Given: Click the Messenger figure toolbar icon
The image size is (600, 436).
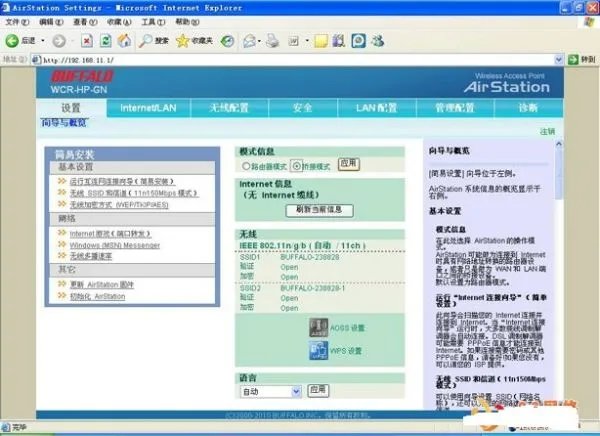Looking at the screenshot, I should point(378,41).
